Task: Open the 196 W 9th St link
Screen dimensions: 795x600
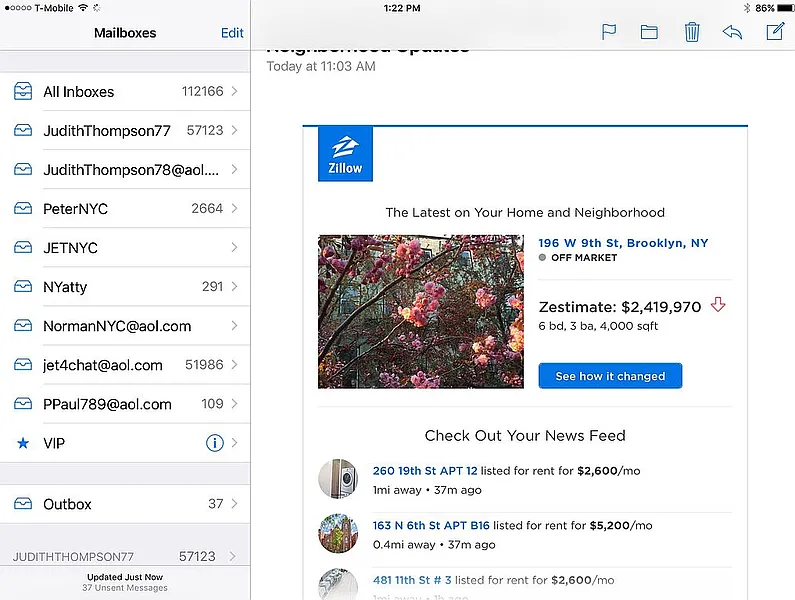Action: click(x=622, y=243)
